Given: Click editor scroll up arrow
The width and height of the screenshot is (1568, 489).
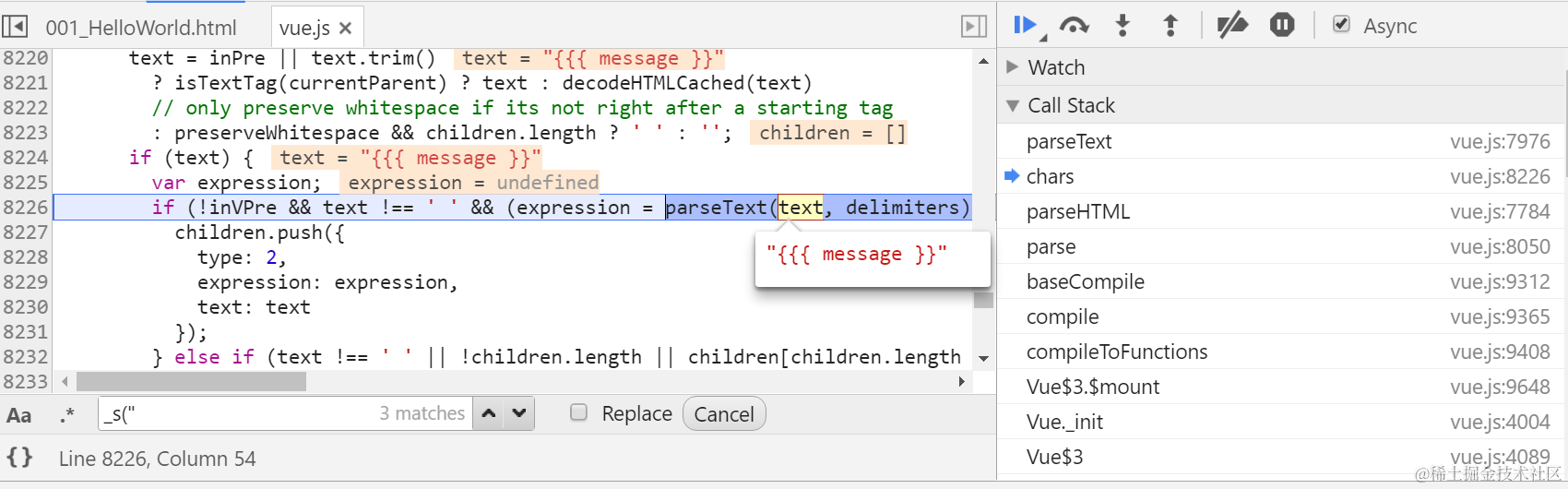Looking at the screenshot, I should coord(983,61).
